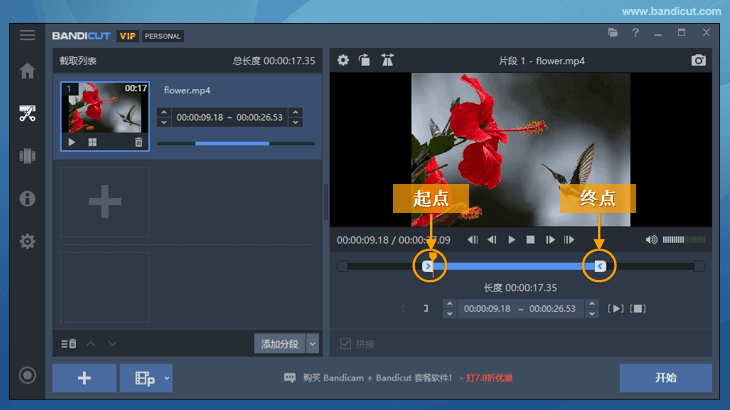Click the 添加分段 button
The height and width of the screenshot is (410, 730).
click(x=280, y=344)
